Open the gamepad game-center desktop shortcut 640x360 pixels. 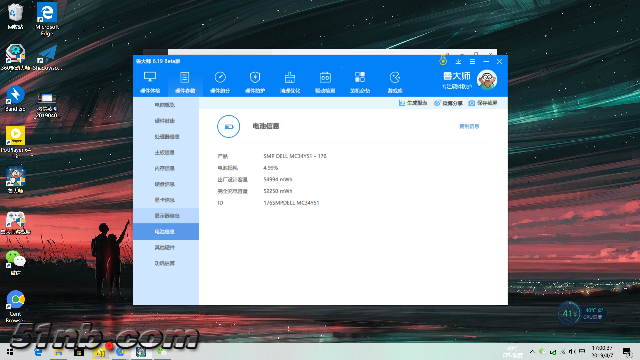click(15, 223)
